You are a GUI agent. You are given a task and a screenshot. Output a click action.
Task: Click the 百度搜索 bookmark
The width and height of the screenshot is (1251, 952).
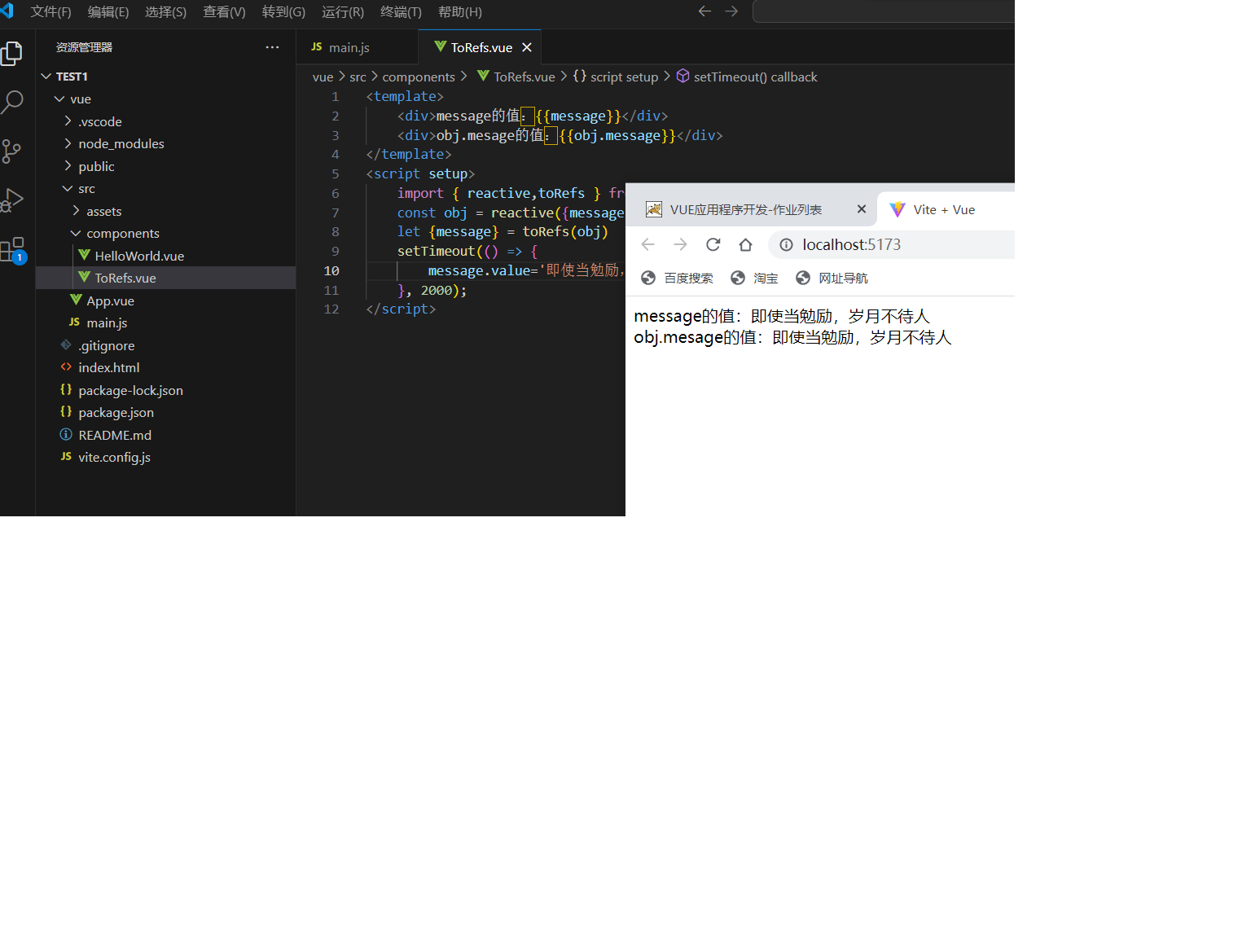(677, 278)
